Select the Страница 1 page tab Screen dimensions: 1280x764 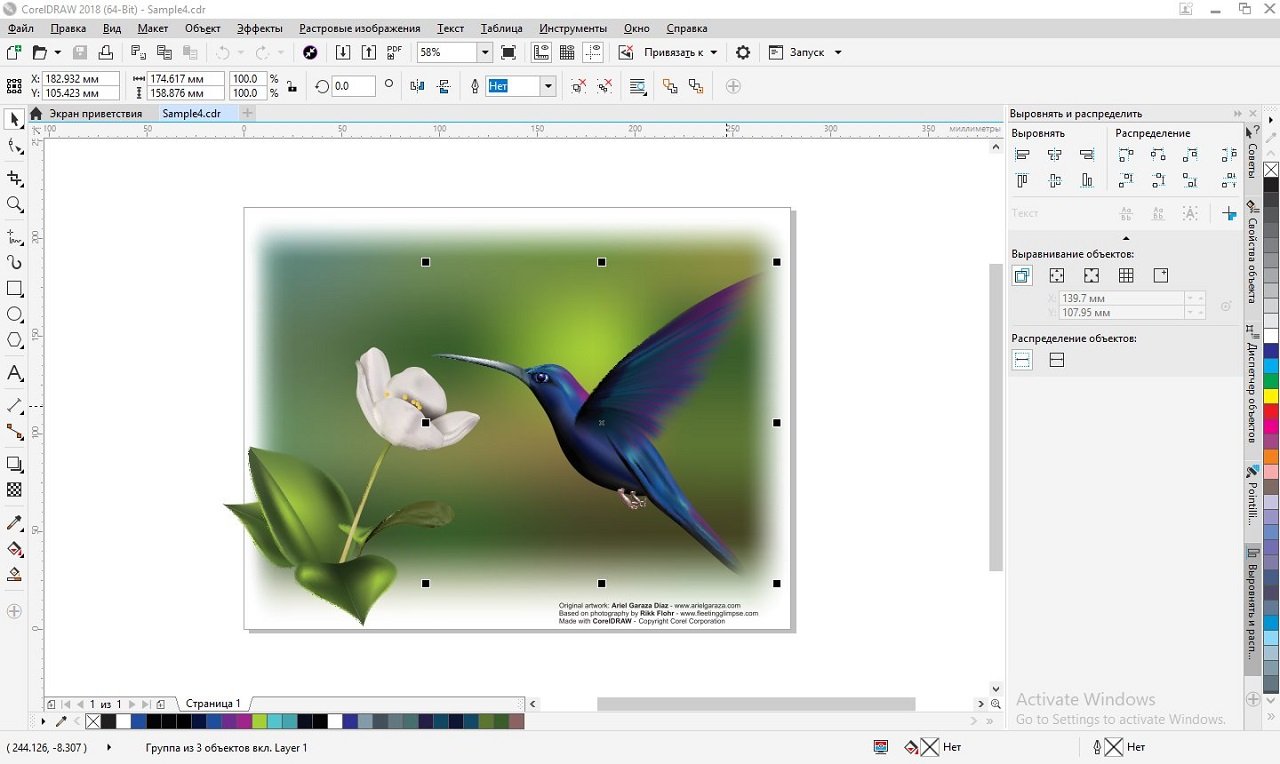[213, 704]
